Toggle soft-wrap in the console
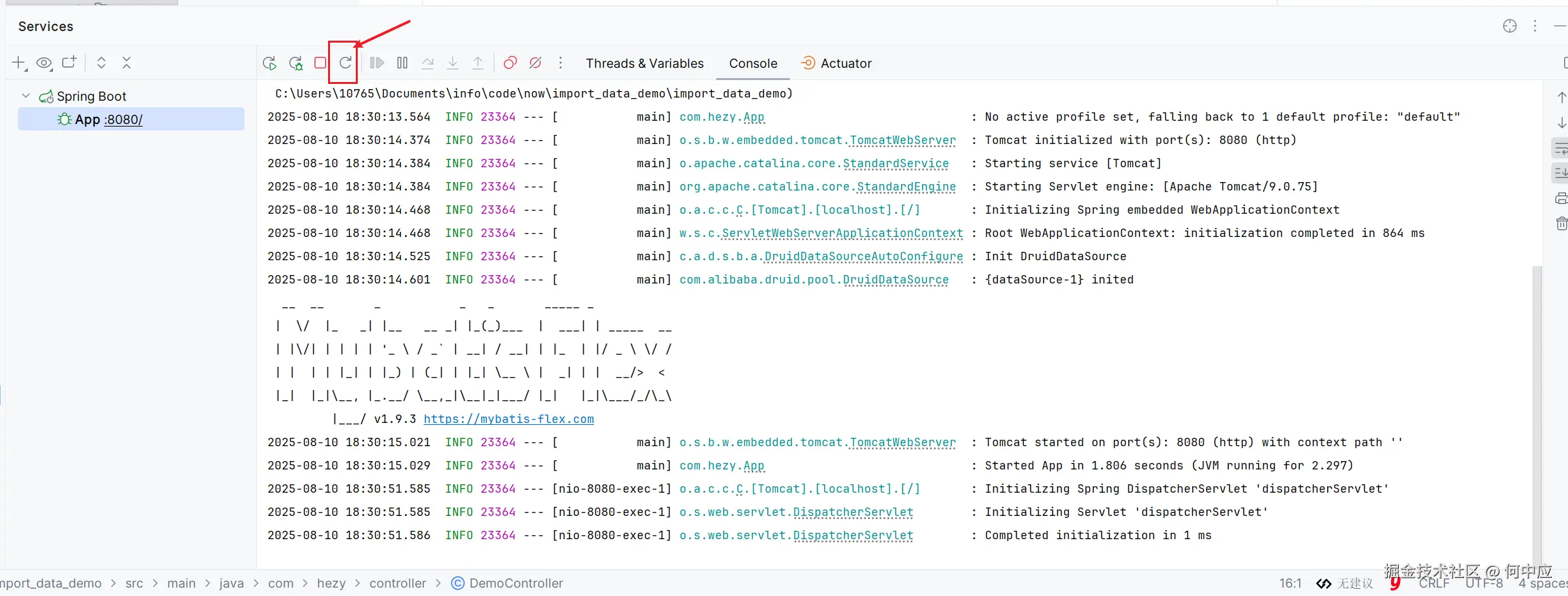Image resolution: width=1568 pixels, height=596 pixels. pyautogui.click(x=1562, y=149)
